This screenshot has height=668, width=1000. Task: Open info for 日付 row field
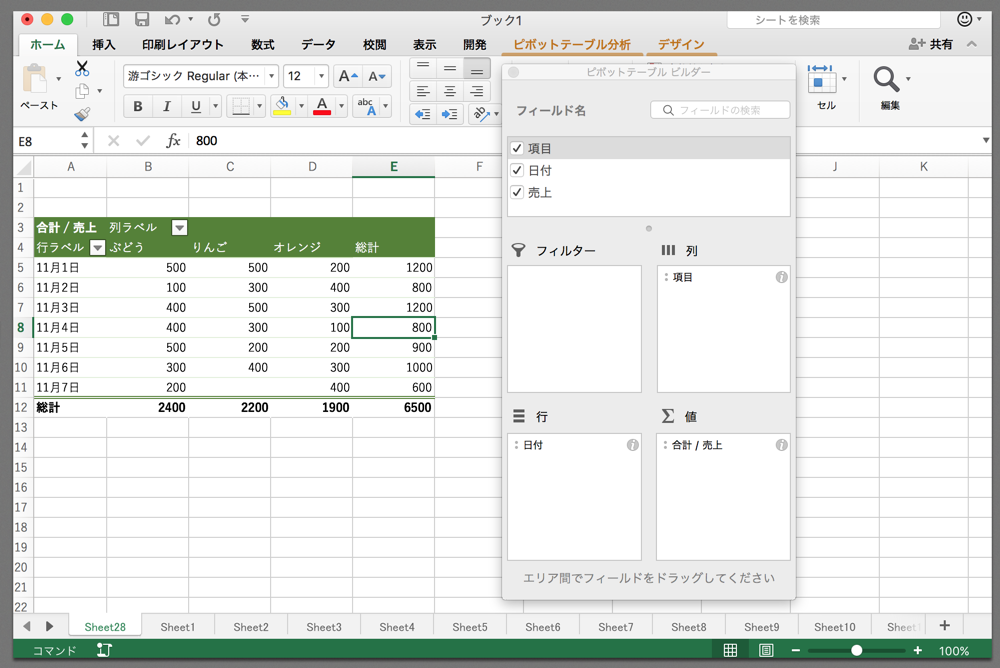(x=633, y=445)
